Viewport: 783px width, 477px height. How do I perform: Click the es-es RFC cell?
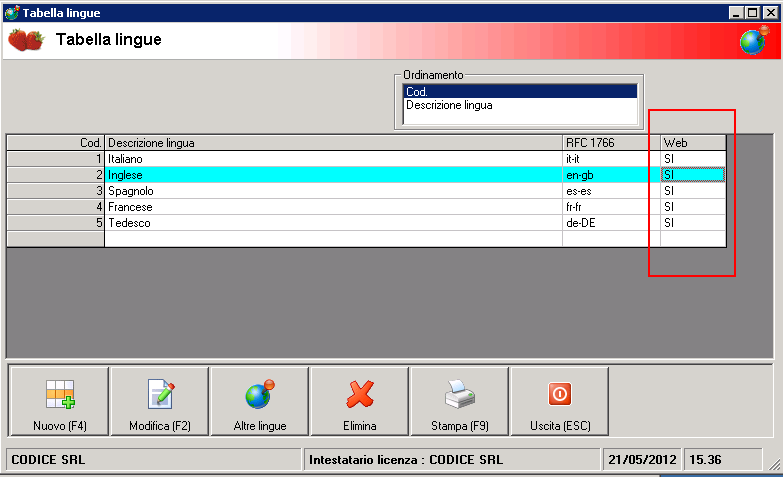pyautogui.click(x=611, y=191)
